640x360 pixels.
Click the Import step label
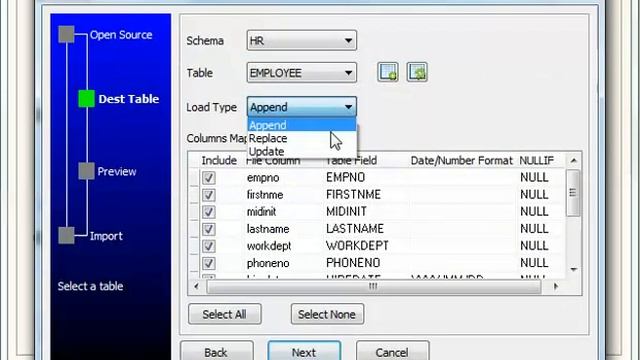point(106,236)
